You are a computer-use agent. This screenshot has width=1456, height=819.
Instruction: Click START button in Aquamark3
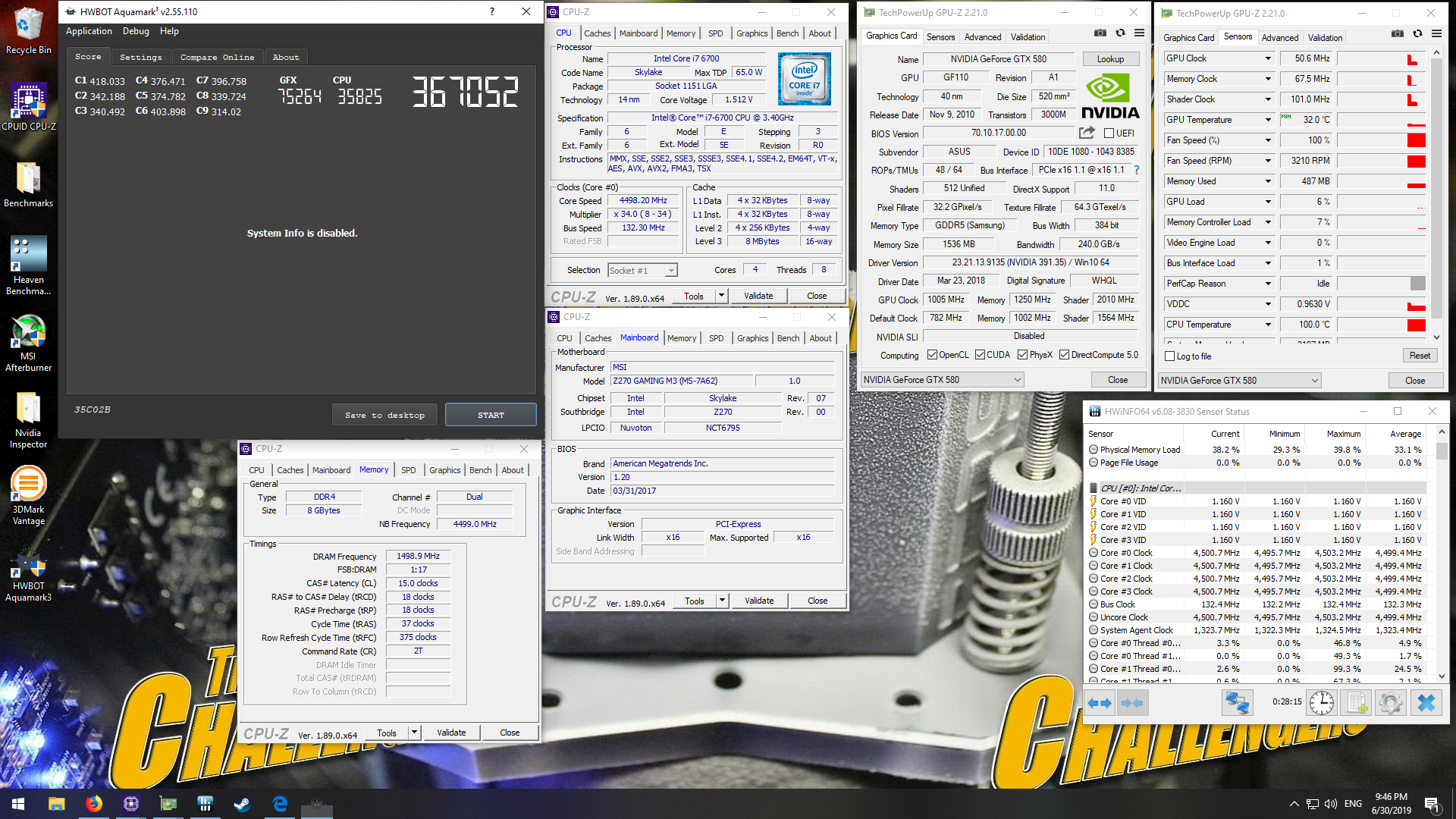[x=491, y=415]
